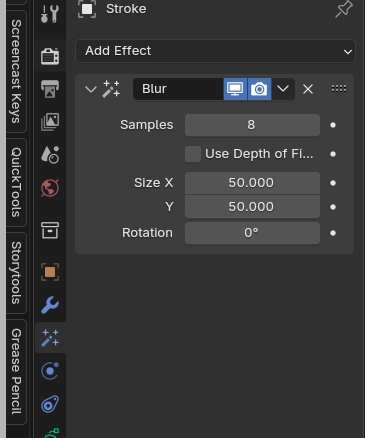The height and width of the screenshot is (438, 365).
Task: Open the Visual Effects tab
Action: (x=50, y=337)
